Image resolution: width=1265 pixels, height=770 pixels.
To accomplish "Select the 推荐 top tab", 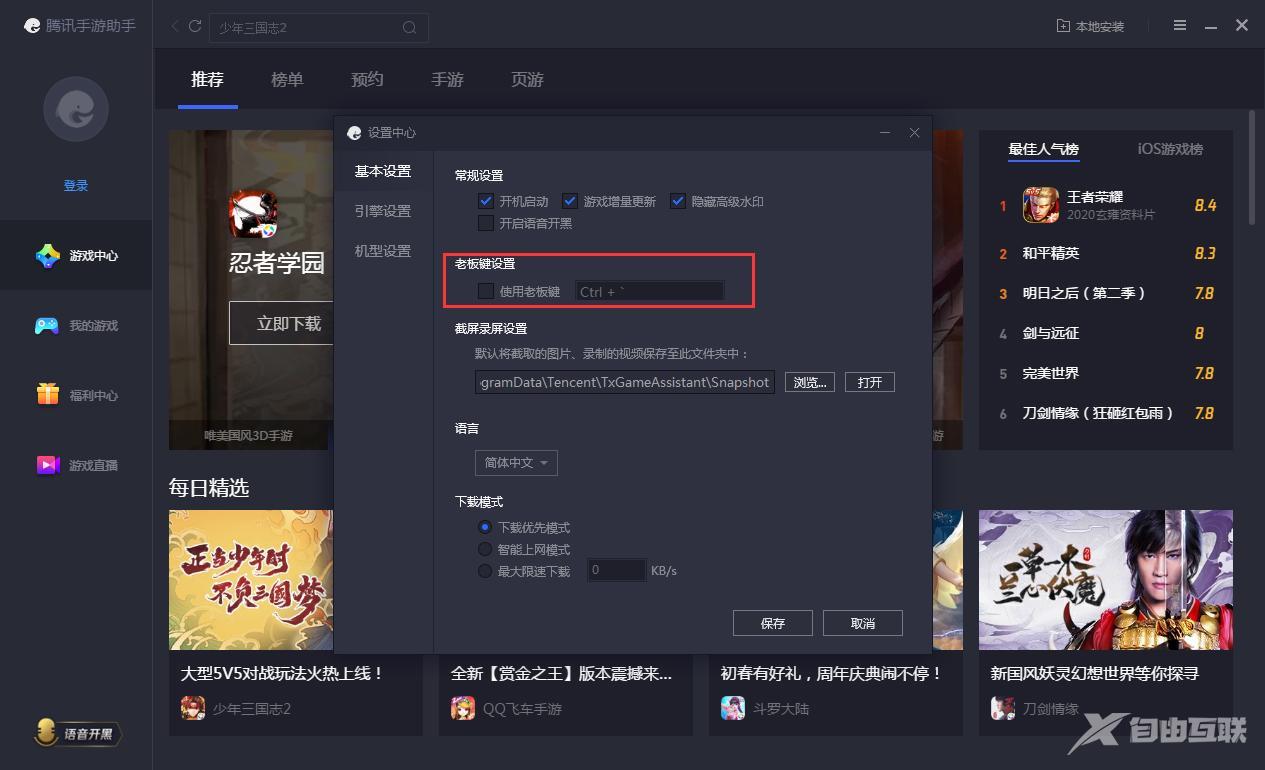I will click(208, 80).
